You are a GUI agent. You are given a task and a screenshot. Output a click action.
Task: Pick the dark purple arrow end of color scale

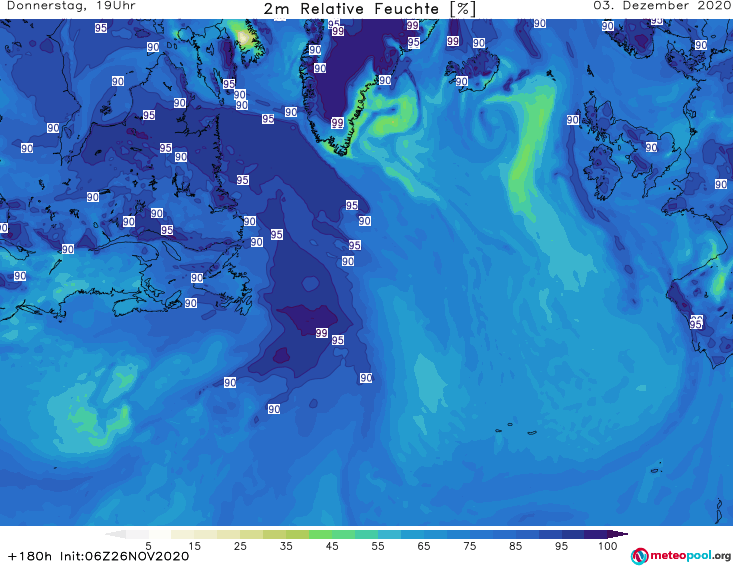tap(617, 534)
